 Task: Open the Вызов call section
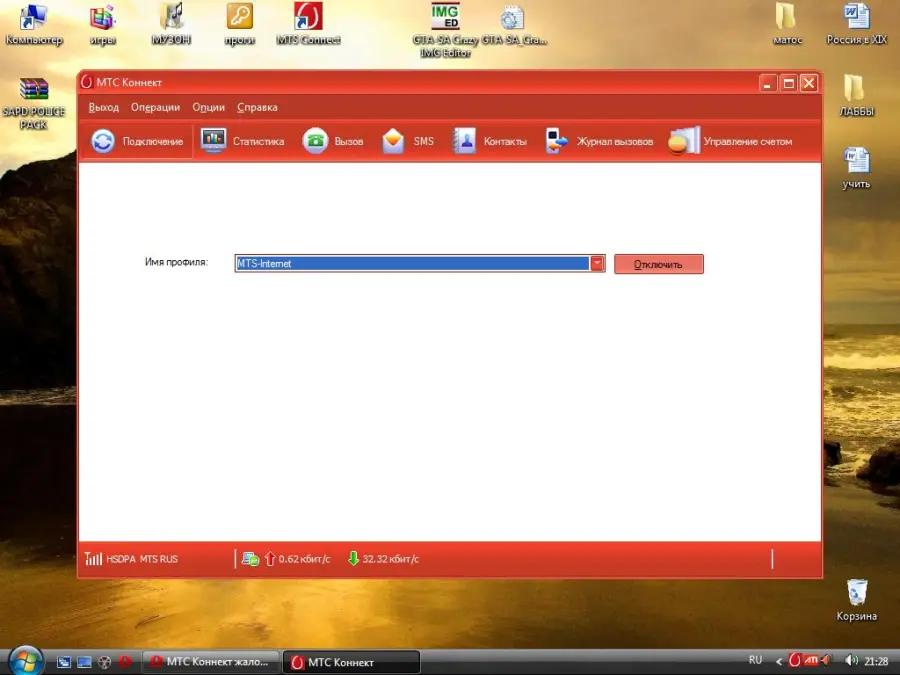[x=333, y=141]
